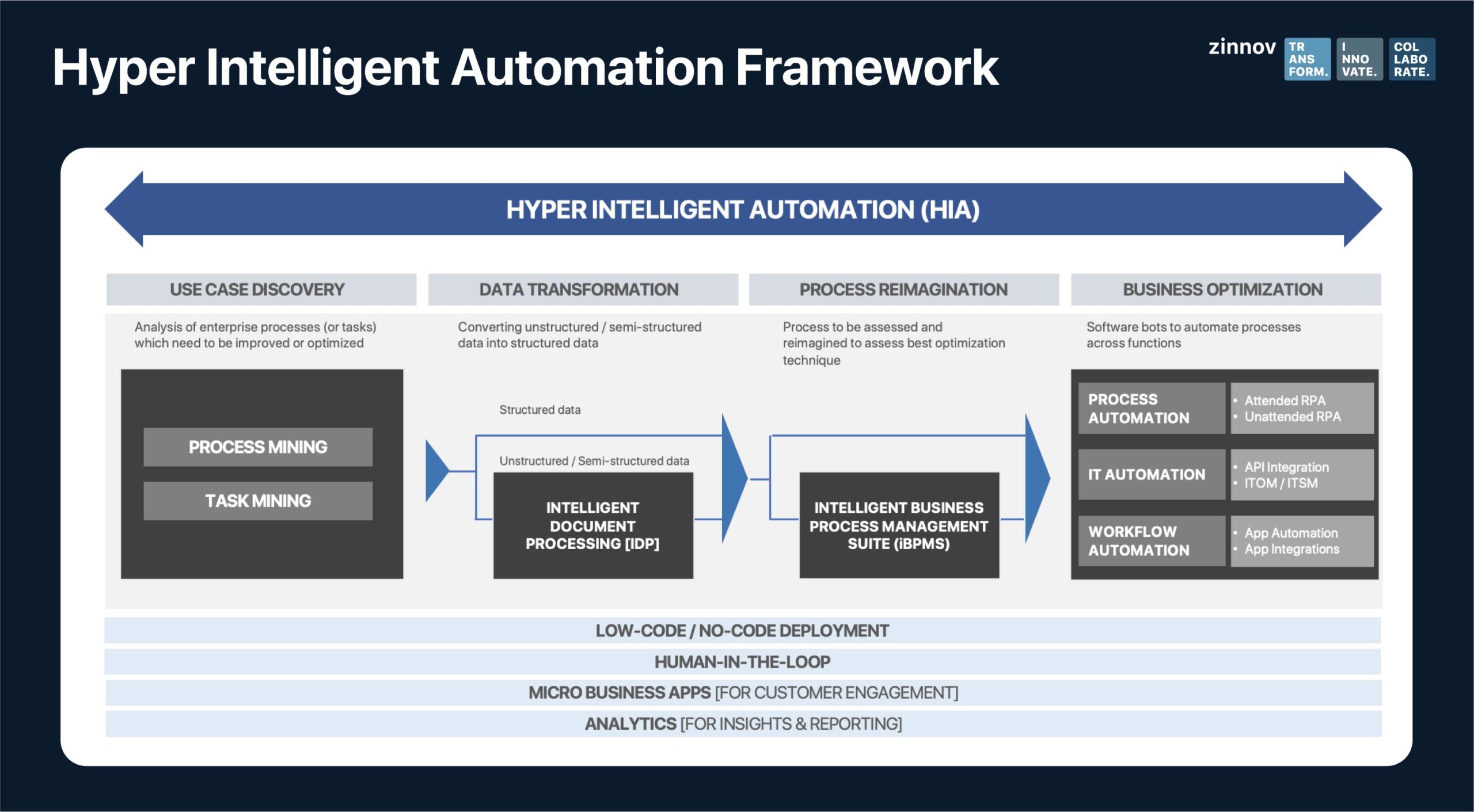1474x812 pixels.
Task: Click the TASK MINING box
Action: point(258,501)
